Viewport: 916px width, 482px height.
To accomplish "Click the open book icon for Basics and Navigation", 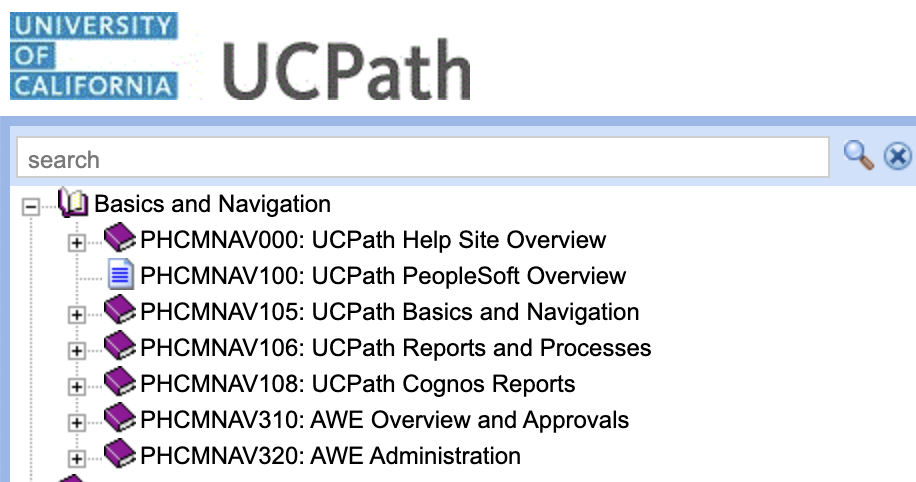I will click(x=73, y=203).
